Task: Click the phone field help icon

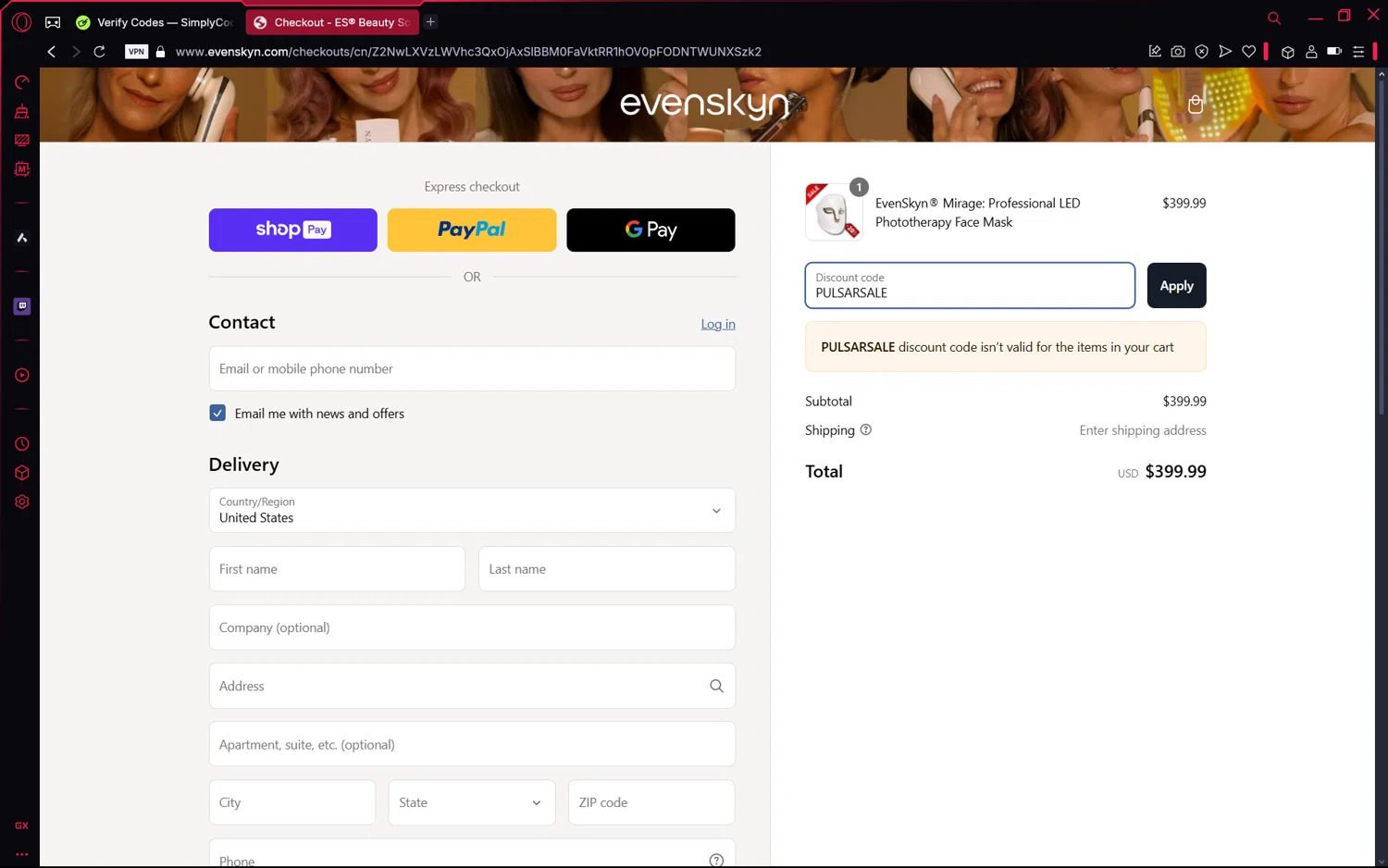Action: [x=716, y=861]
